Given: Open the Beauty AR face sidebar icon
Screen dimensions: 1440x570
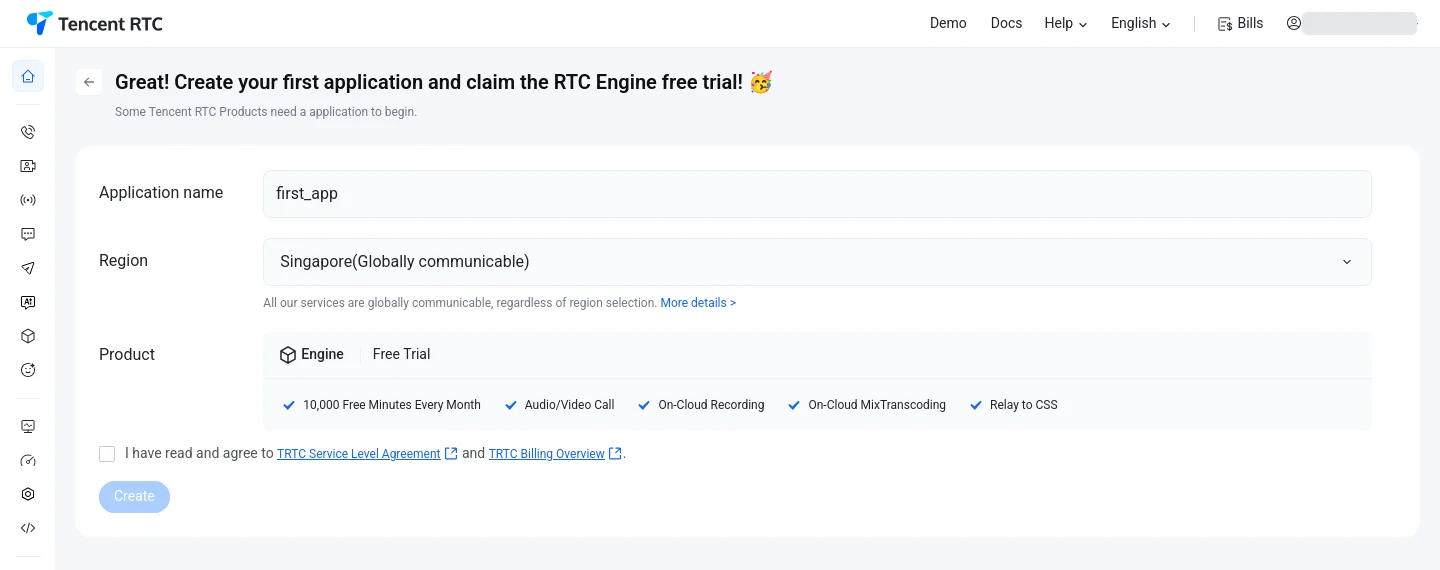Looking at the screenshot, I should click(28, 370).
